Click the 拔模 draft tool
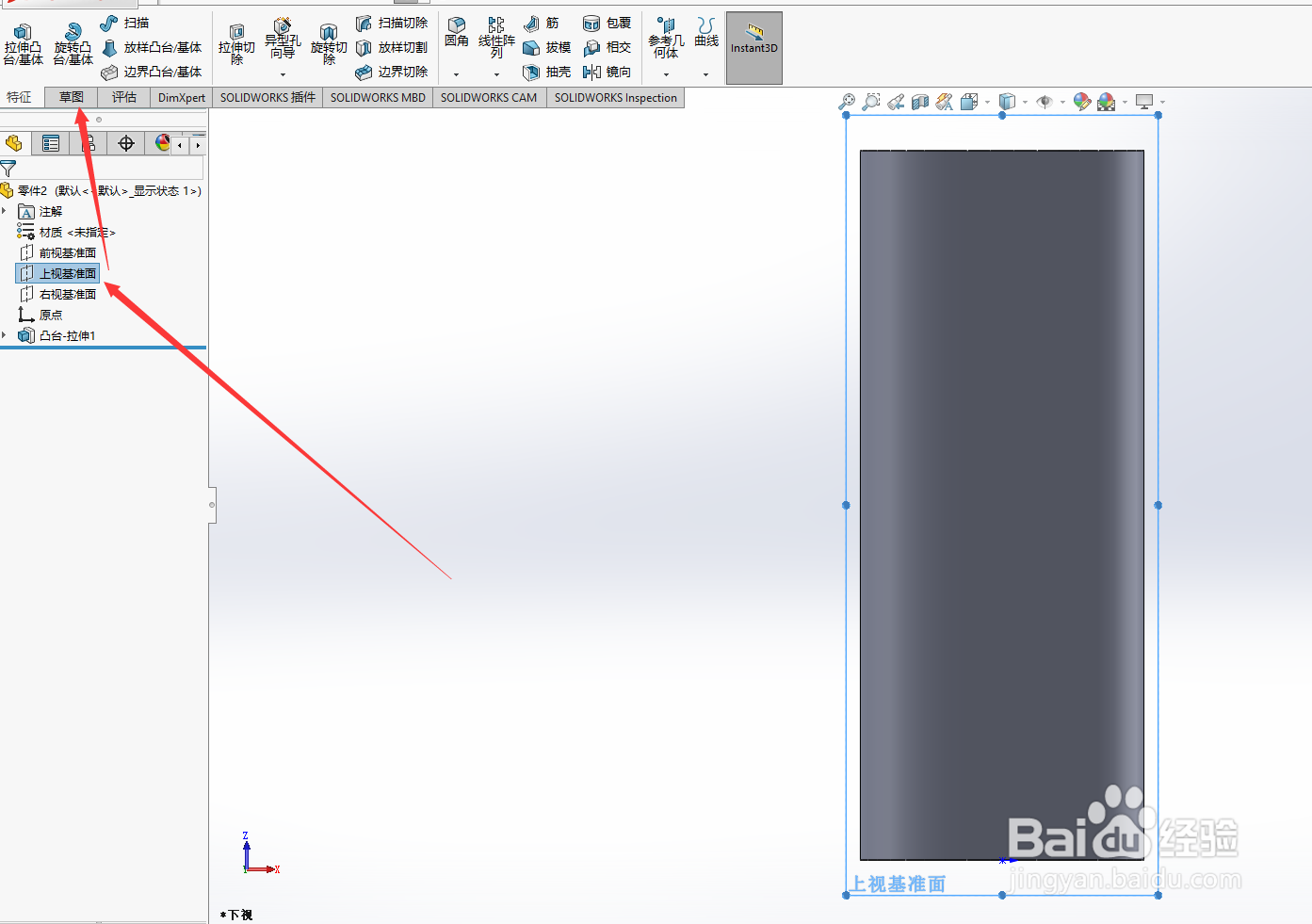Screen dimensions: 1312x924 click(547, 47)
